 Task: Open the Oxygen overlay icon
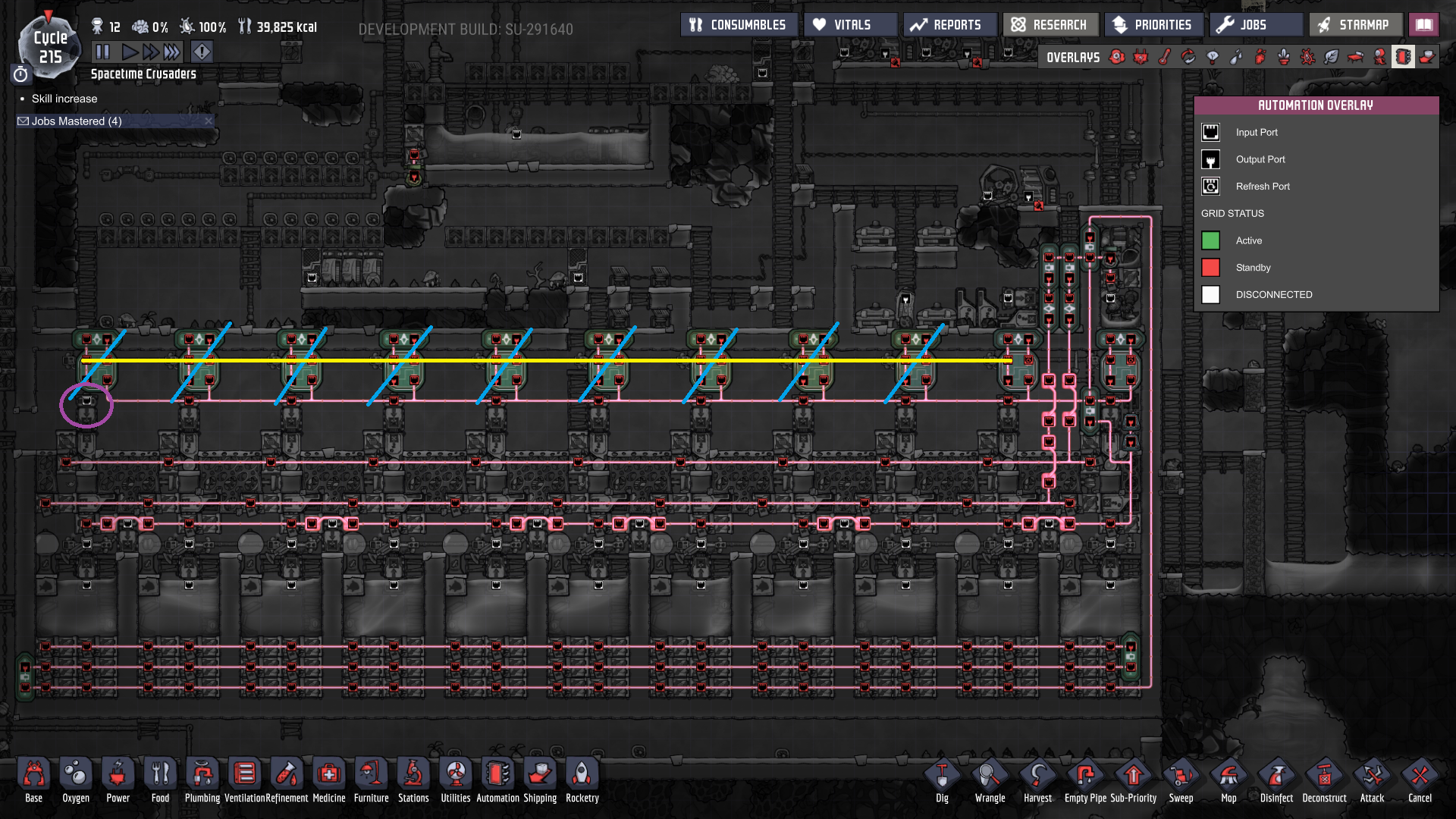coord(1117,57)
